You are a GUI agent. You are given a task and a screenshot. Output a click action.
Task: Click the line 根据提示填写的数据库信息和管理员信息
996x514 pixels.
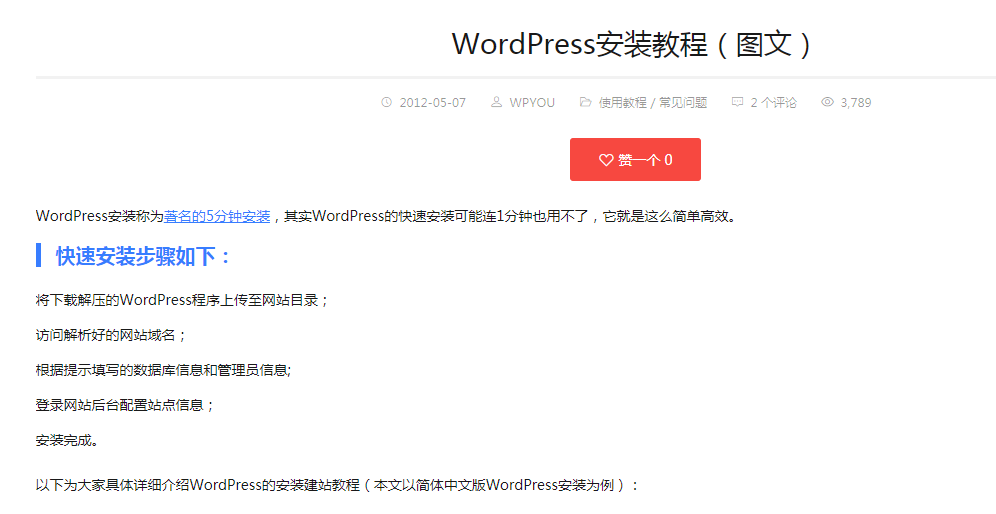click(163, 370)
